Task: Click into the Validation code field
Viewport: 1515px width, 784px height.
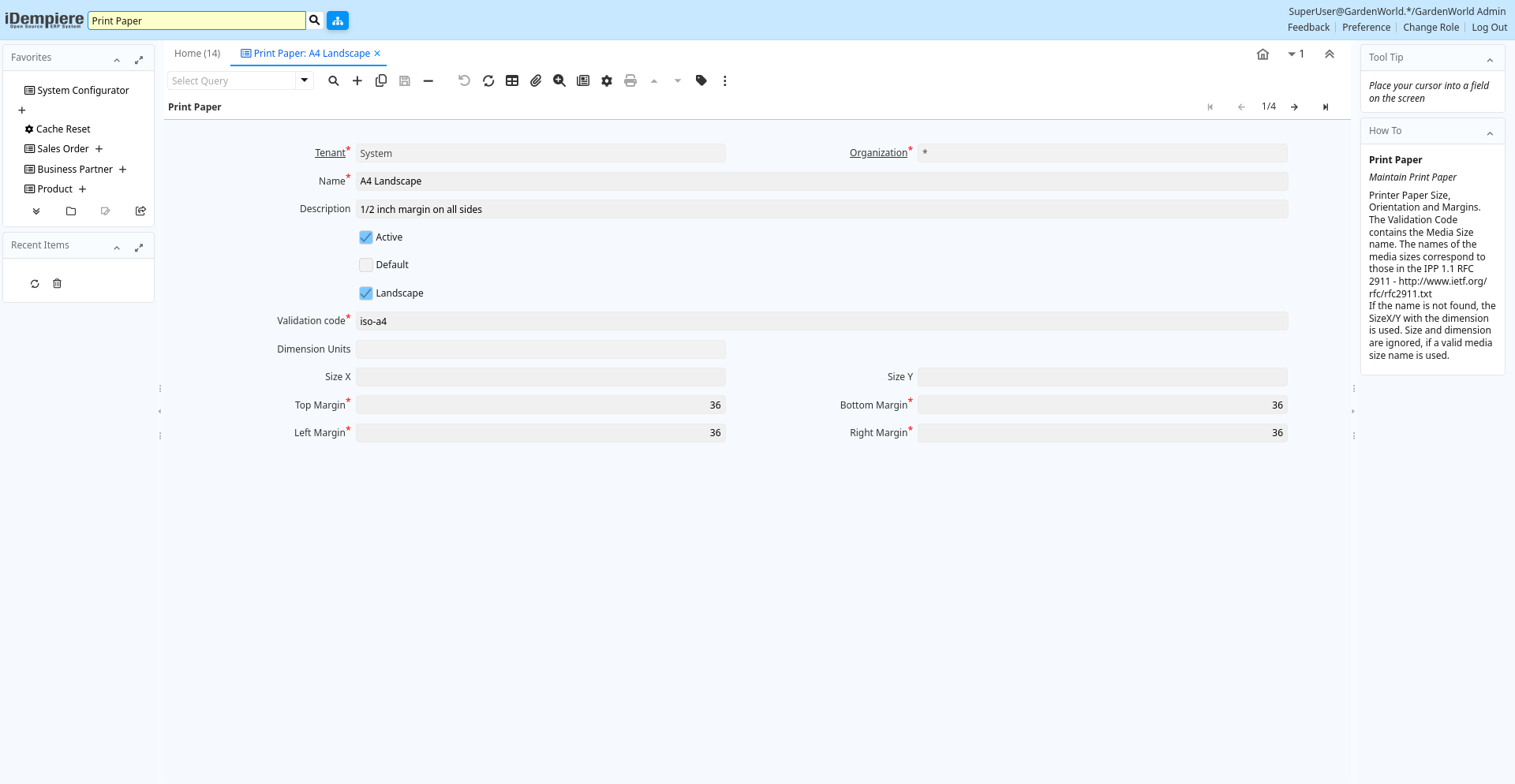Action: click(x=821, y=321)
